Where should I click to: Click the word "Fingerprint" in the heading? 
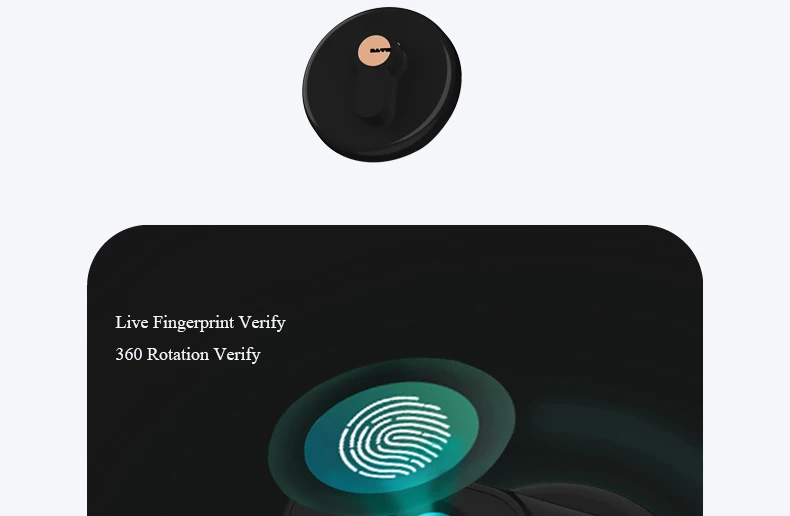pyautogui.click(x=193, y=322)
